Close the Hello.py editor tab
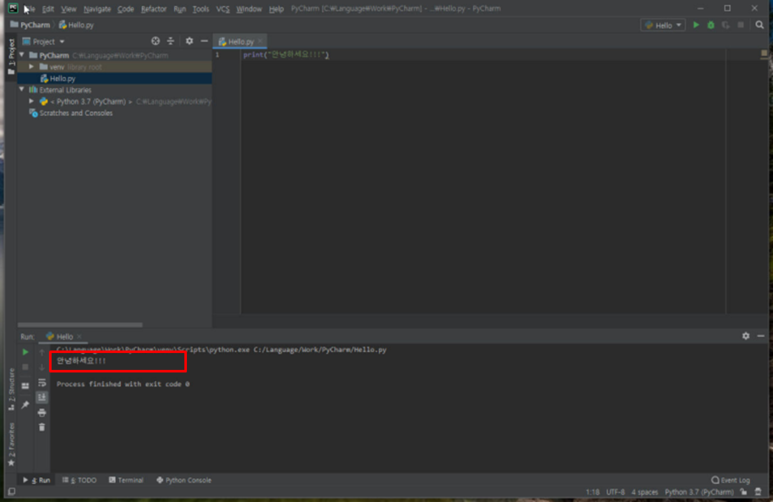Image resolution: width=773 pixels, height=502 pixels. point(260,41)
